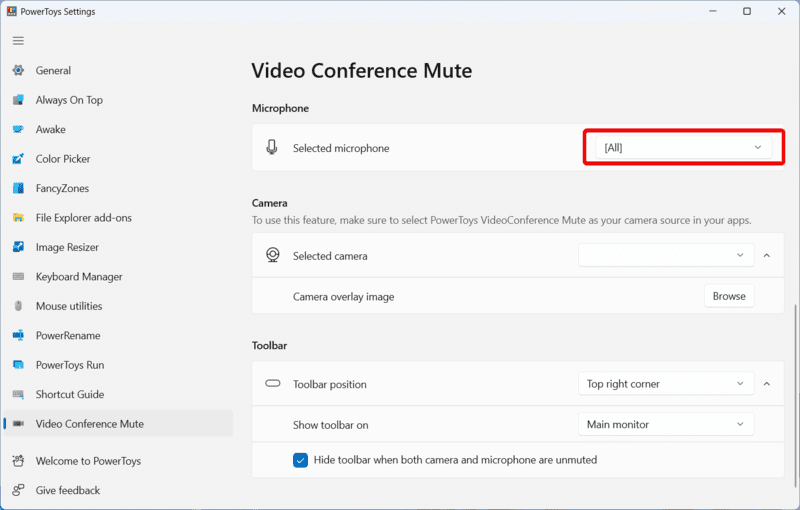800x510 pixels.
Task: Open Mouse utilities settings page
Action: point(118,306)
